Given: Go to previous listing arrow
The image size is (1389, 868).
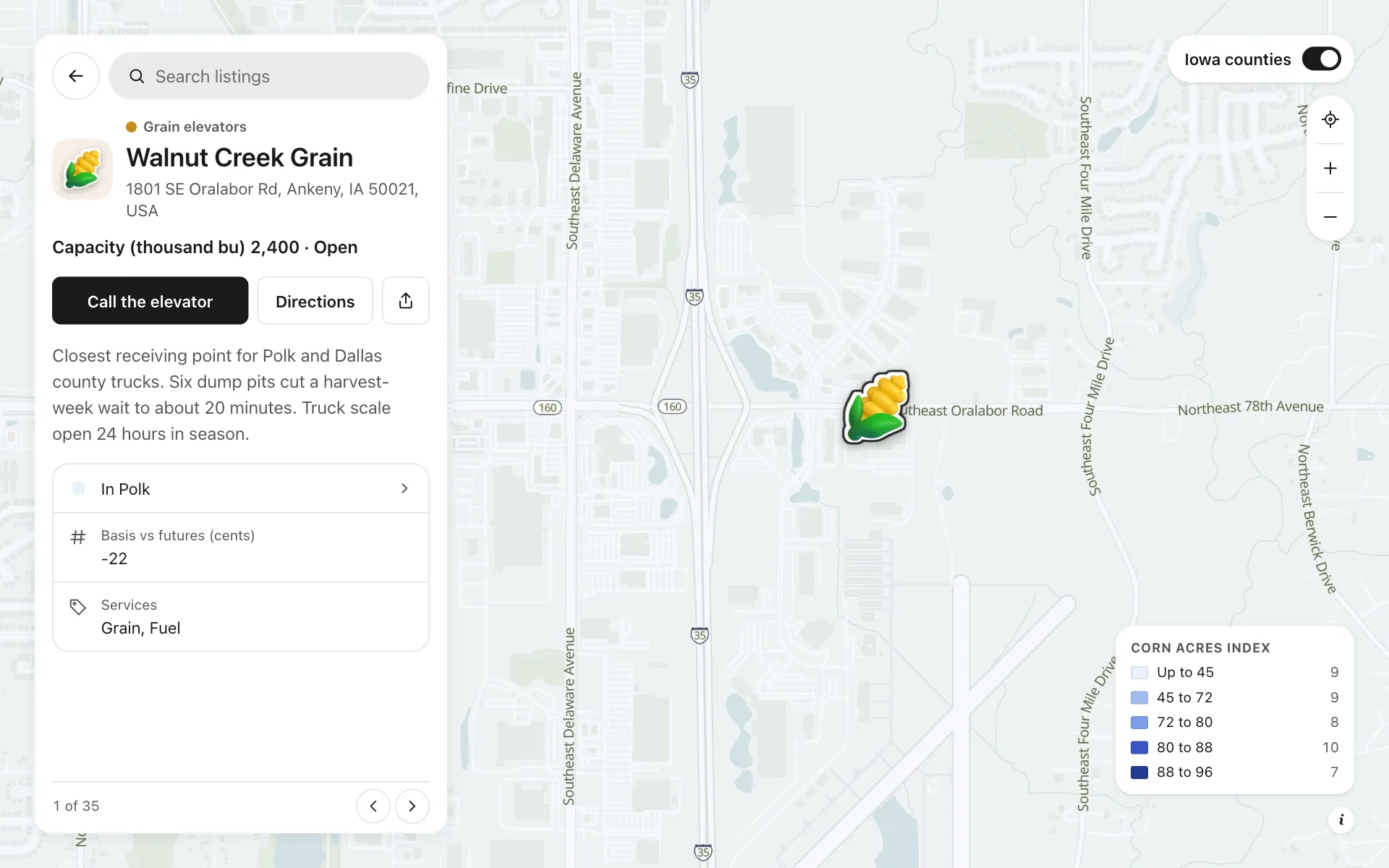Looking at the screenshot, I should coord(373,806).
